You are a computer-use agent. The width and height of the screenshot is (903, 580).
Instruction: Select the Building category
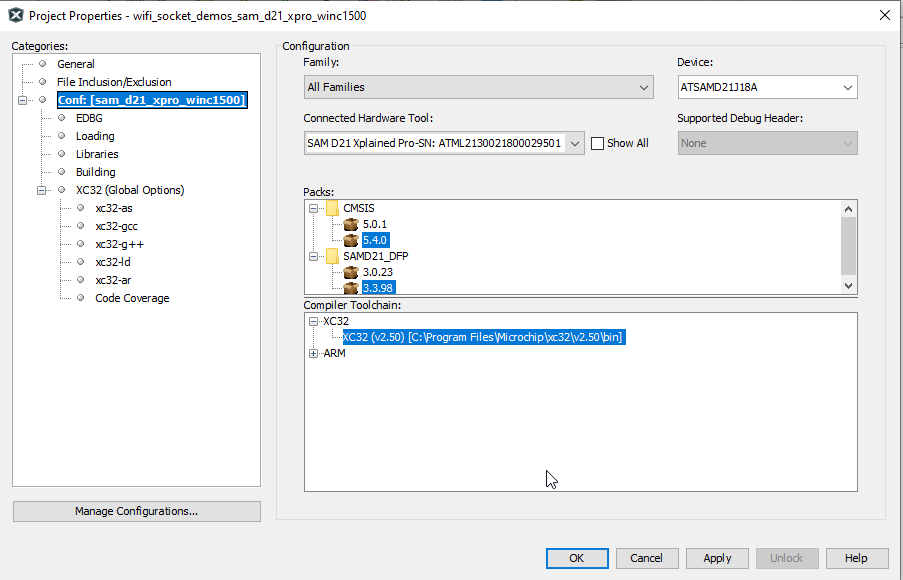point(95,172)
